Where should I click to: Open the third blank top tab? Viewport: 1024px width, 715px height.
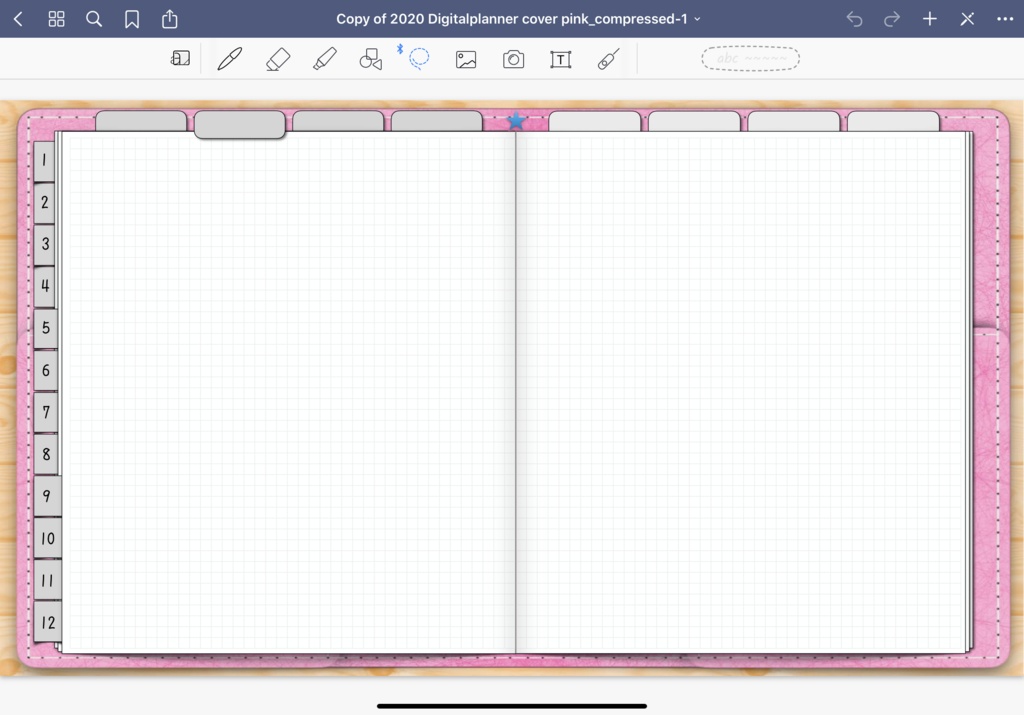pos(338,121)
